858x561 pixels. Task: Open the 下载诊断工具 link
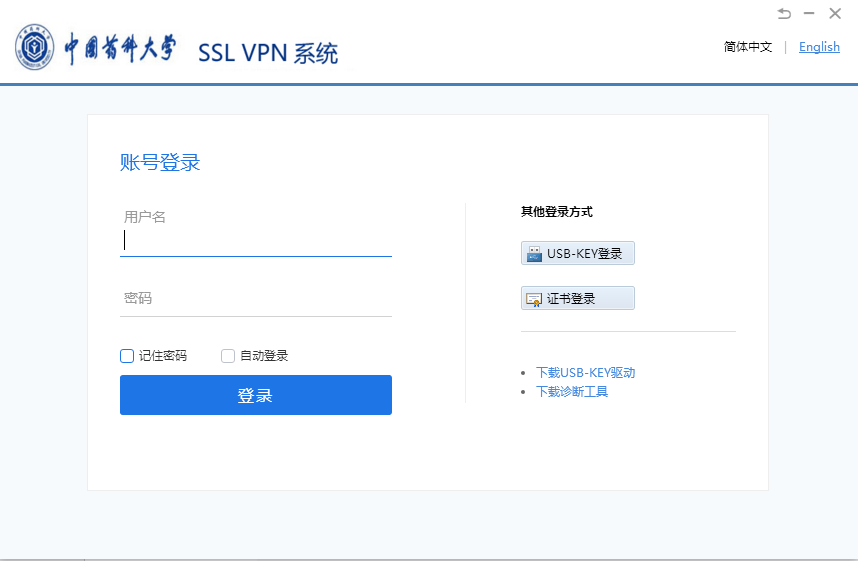572,391
